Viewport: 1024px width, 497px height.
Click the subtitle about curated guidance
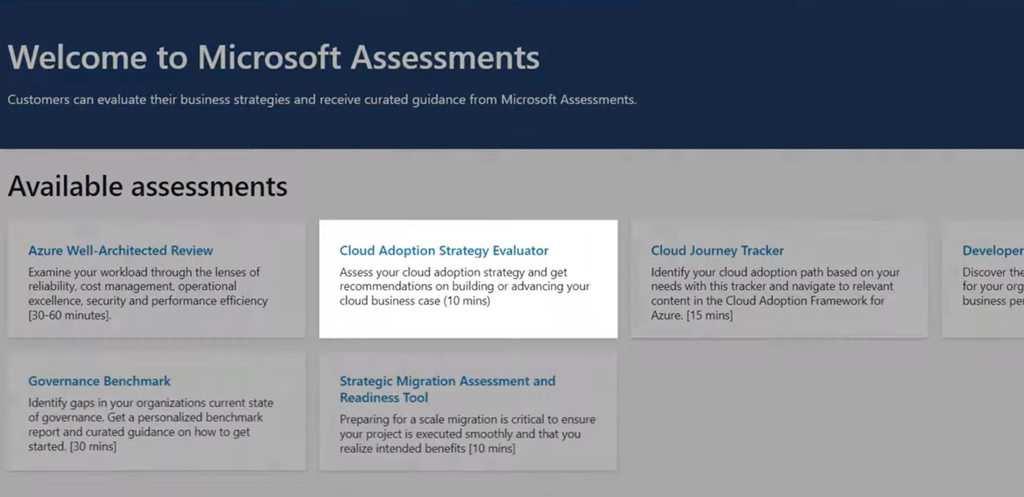click(x=322, y=100)
